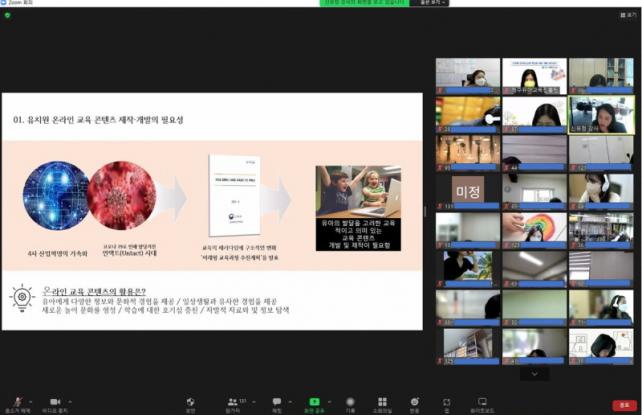Screen dimensions: 642x415
Task: Open the Security options icon
Action: (x=190, y=402)
